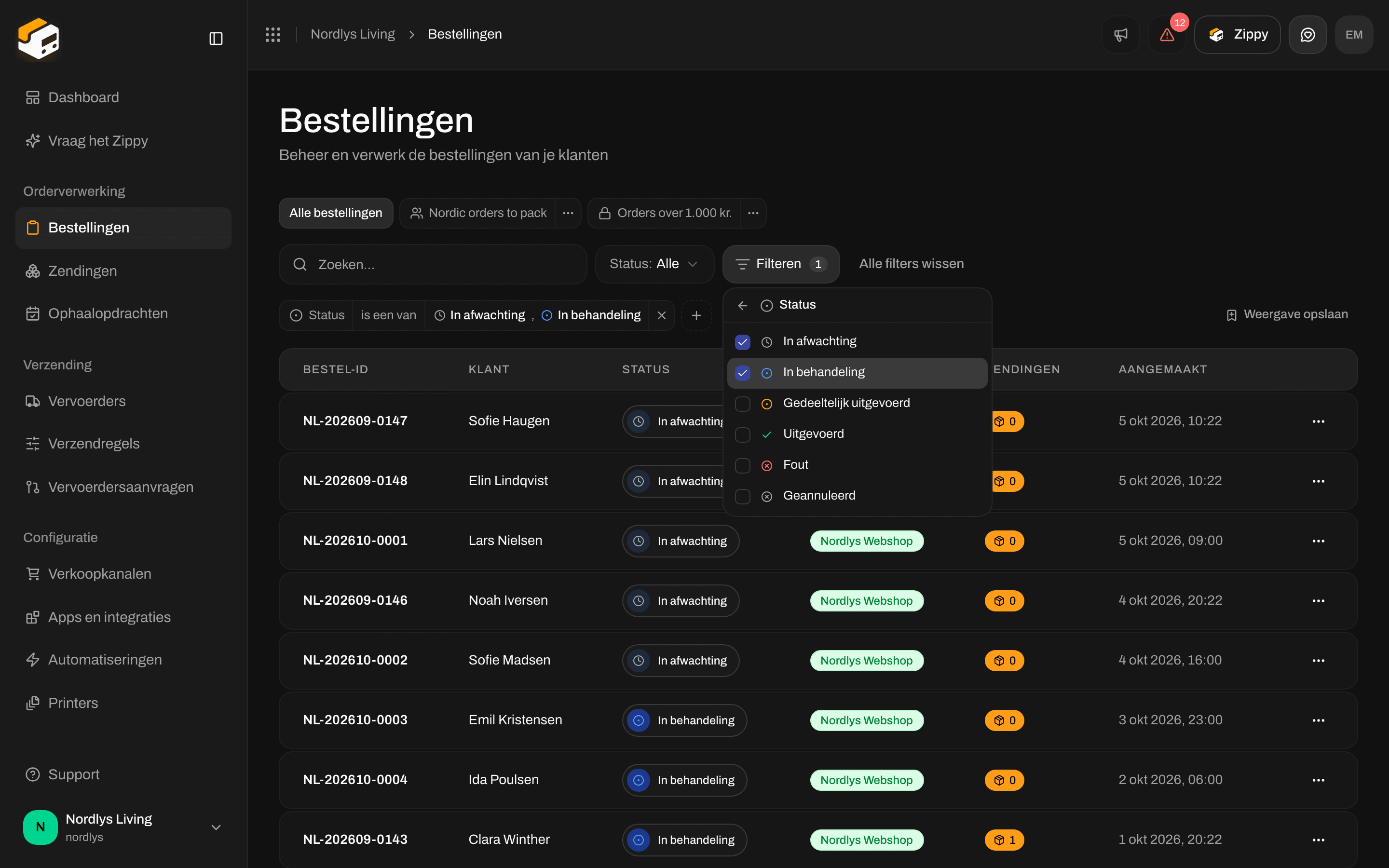Open announcements megaphone icon
Viewport: 1389px width, 868px height.
pyautogui.click(x=1120, y=34)
